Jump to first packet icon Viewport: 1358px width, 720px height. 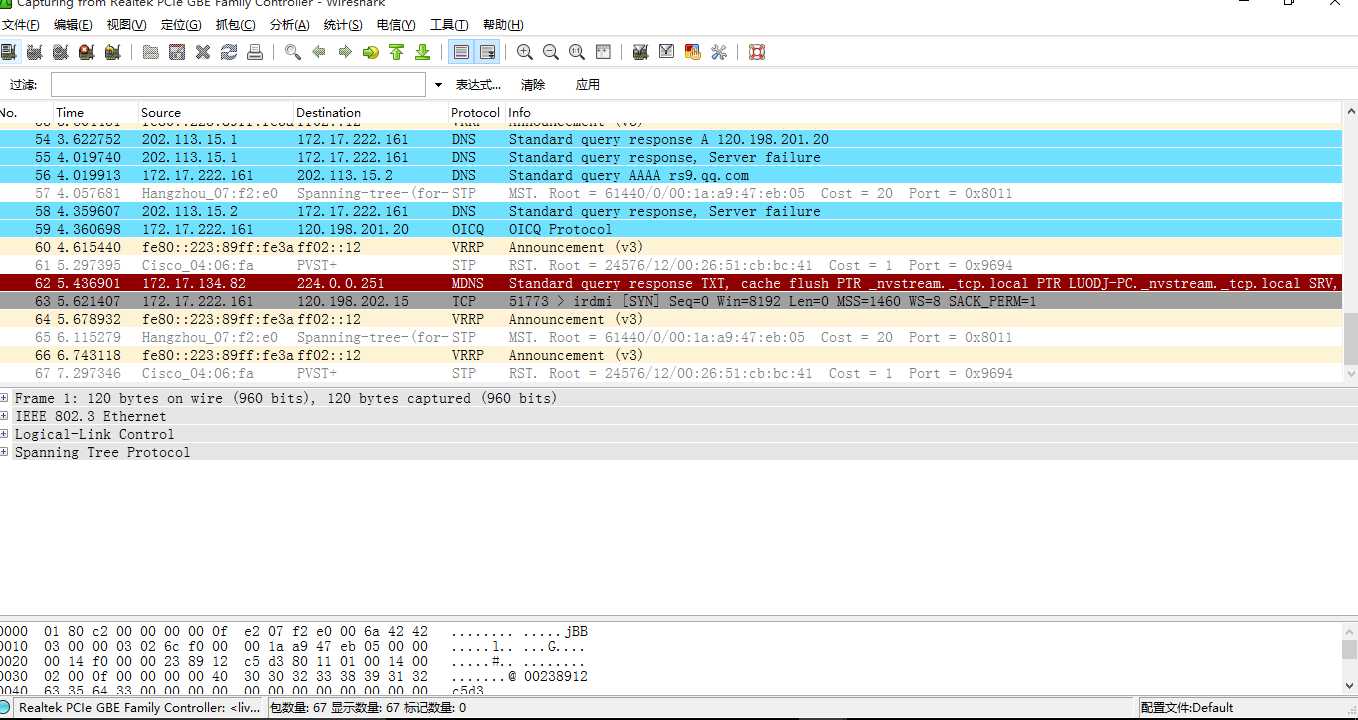click(397, 52)
